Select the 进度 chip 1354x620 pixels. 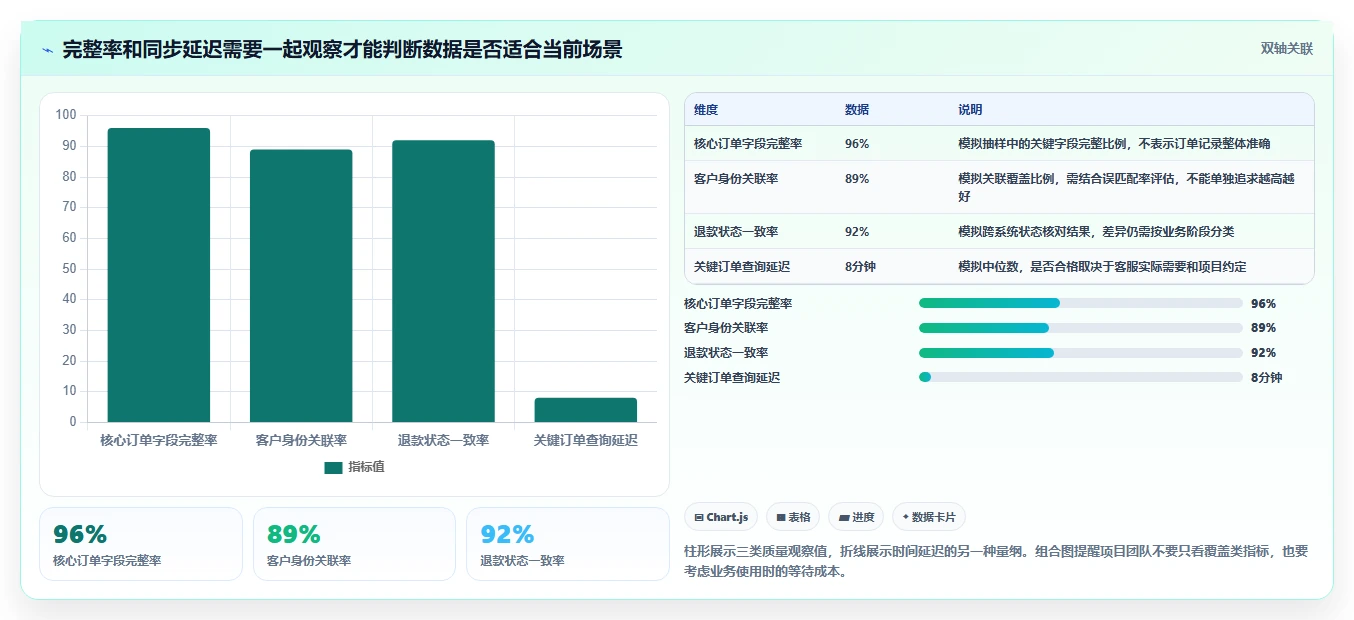tap(856, 517)
